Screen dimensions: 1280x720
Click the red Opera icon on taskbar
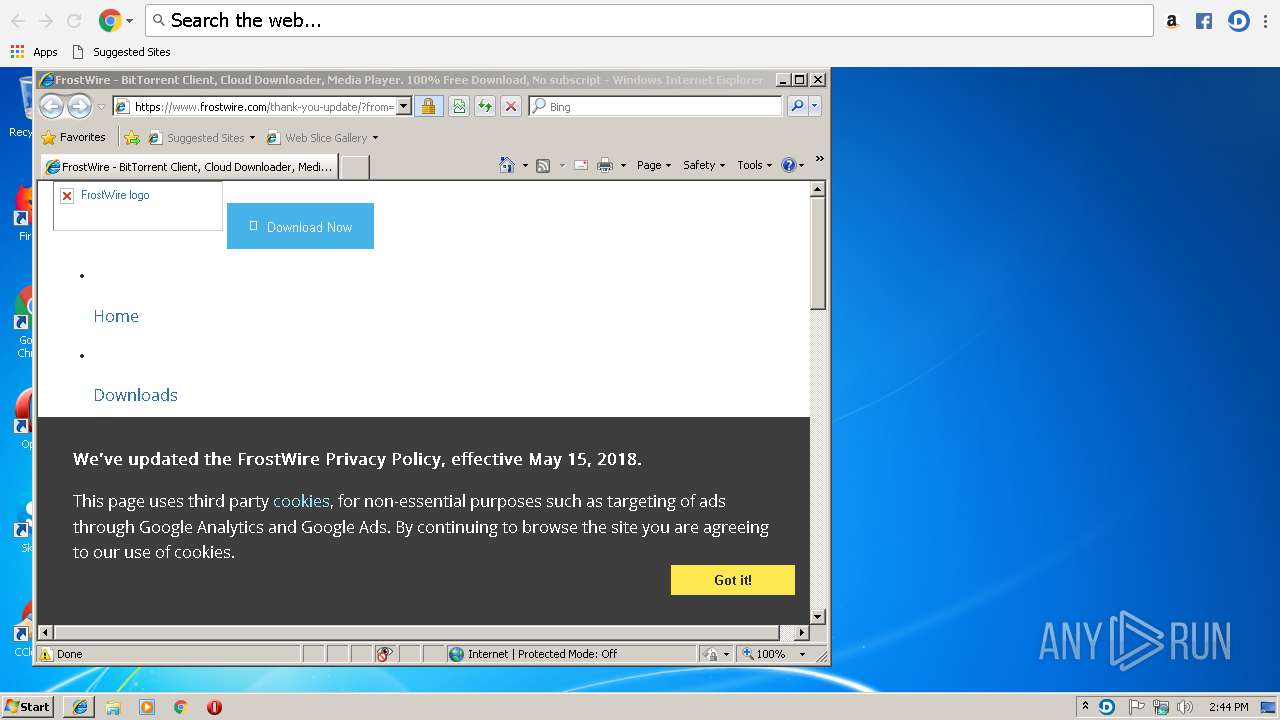coord(214,707)
